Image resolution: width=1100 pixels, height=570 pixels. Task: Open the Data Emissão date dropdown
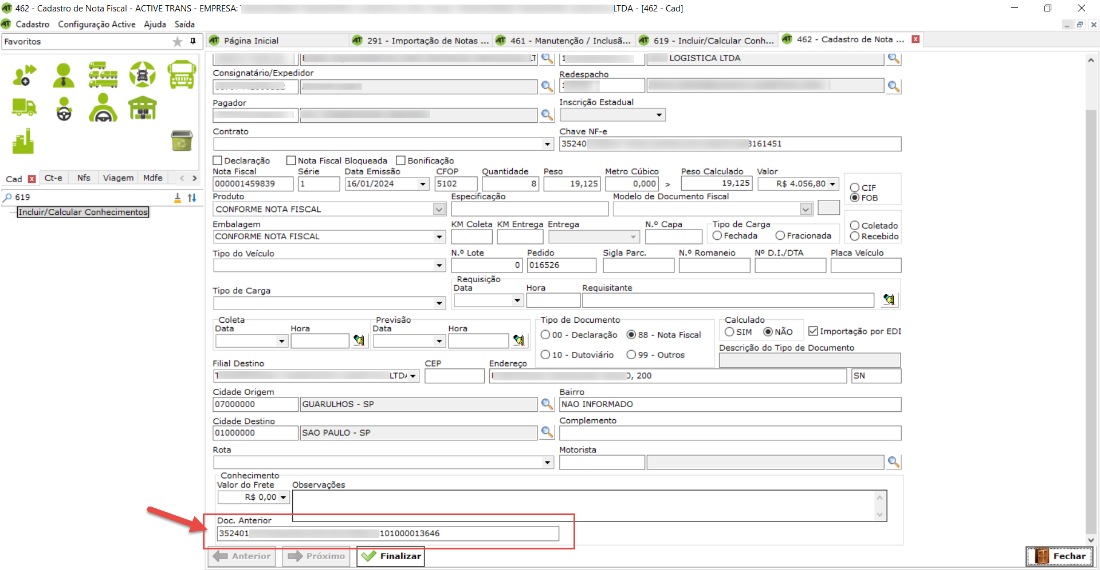423,184
